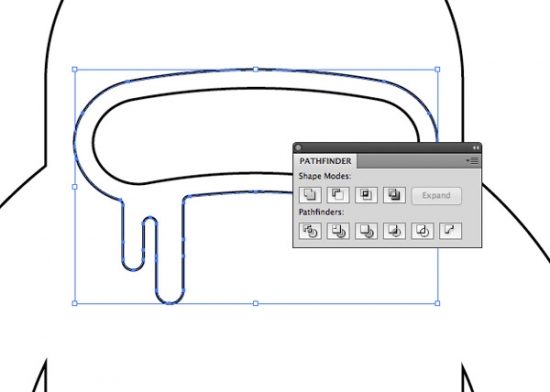Click the Minus Back pathfinder icon

coord(450,231)
